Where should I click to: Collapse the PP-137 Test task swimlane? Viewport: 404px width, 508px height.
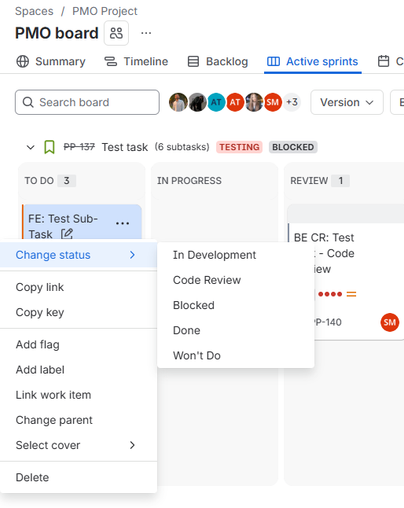tap(30, 147)
